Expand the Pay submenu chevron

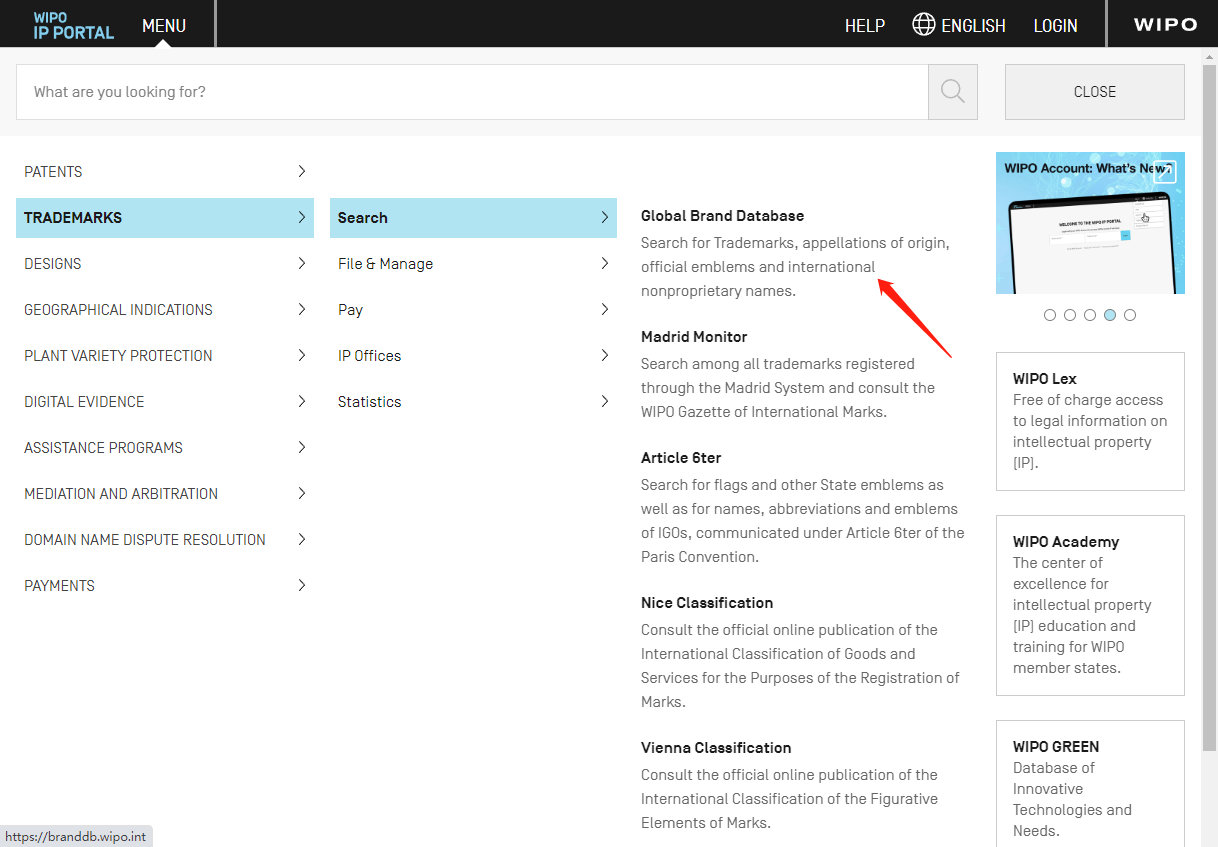(x=605, y=309)
